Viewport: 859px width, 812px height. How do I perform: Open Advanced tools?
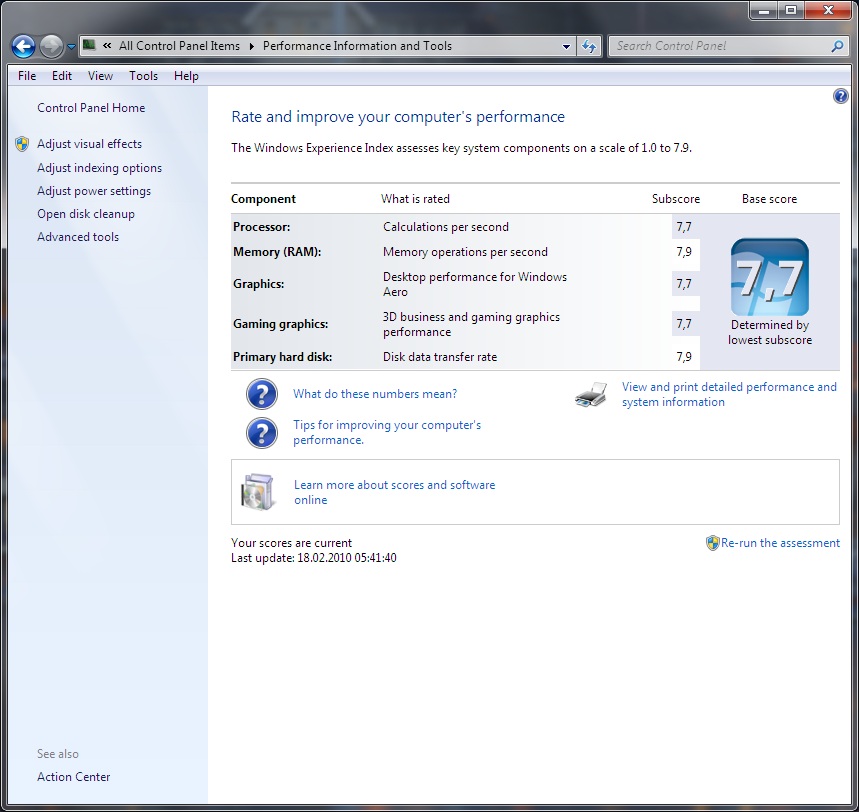click(x=78, y=237)
